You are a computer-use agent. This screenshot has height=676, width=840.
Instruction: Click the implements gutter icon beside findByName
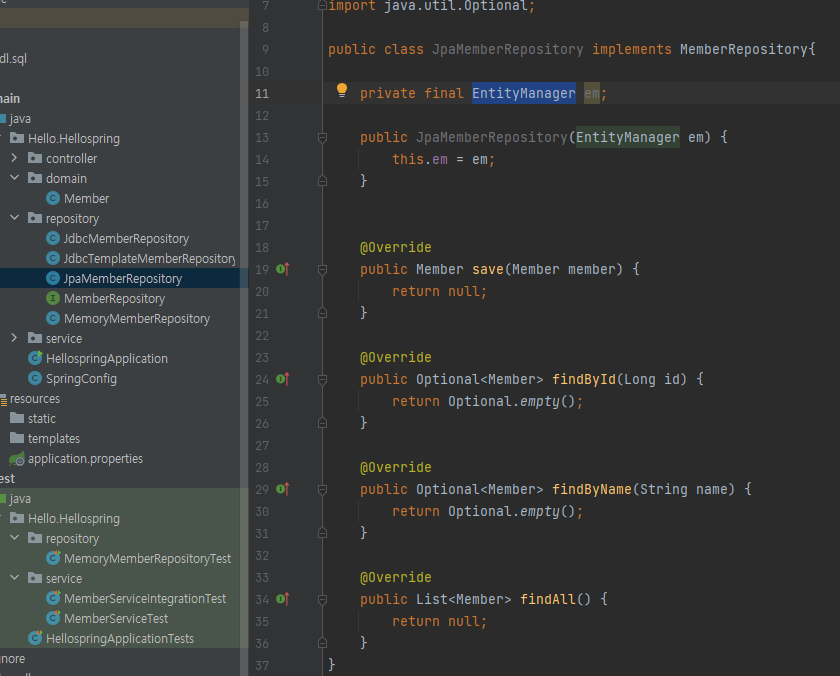point(283,489)
